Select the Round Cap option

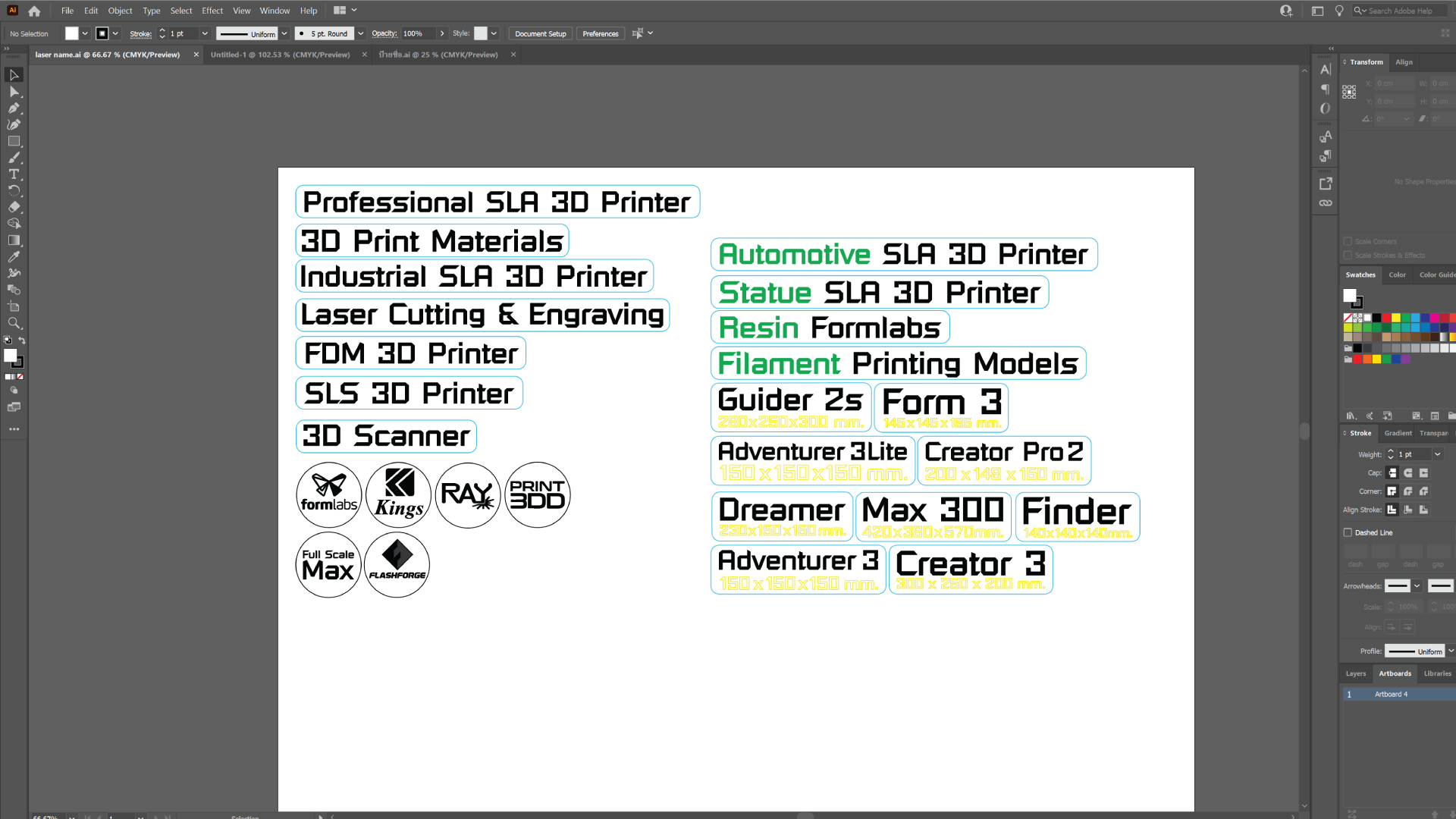click(1408, 473)
